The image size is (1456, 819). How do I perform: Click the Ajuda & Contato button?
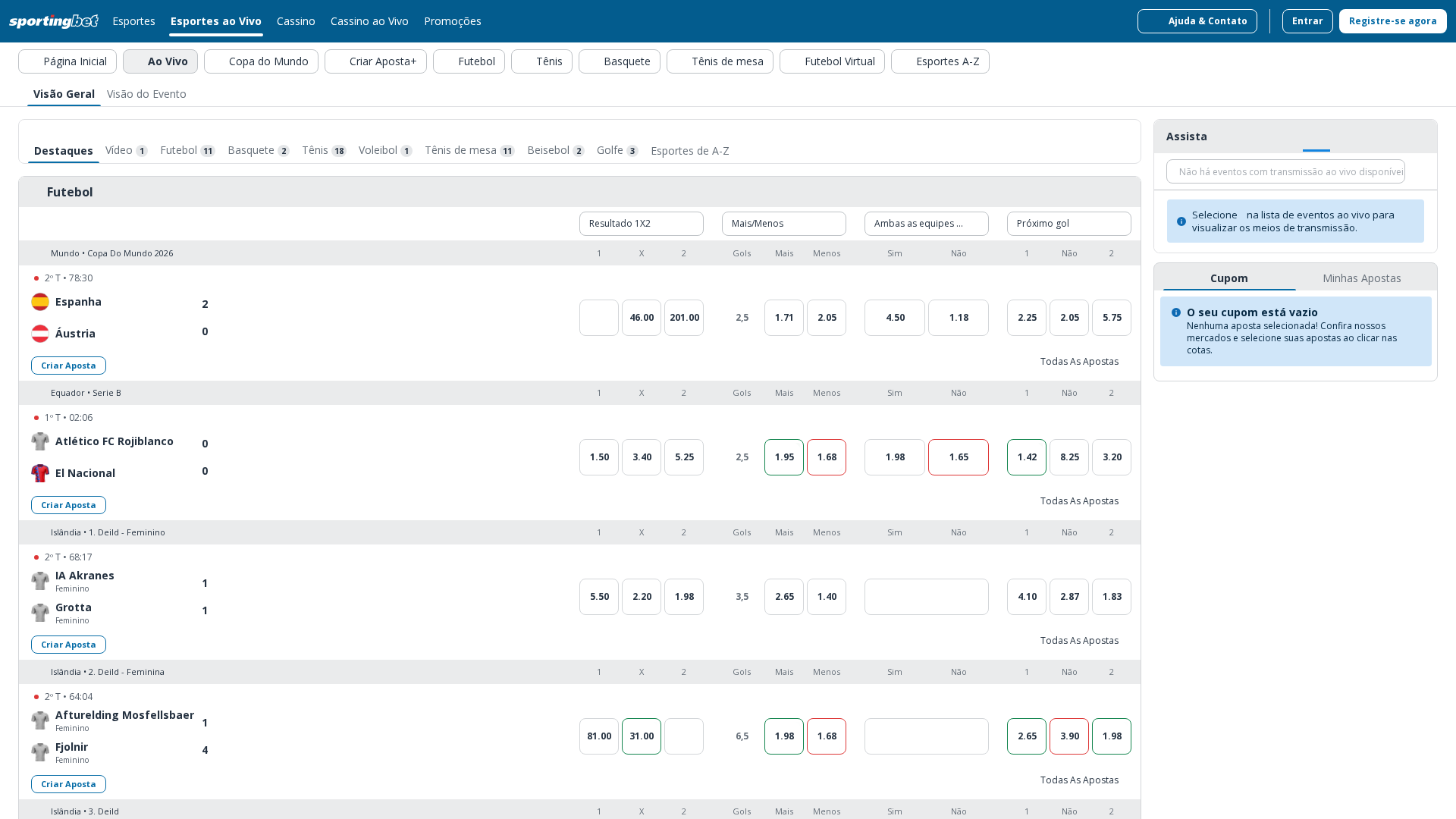(x=1197, y=21)
